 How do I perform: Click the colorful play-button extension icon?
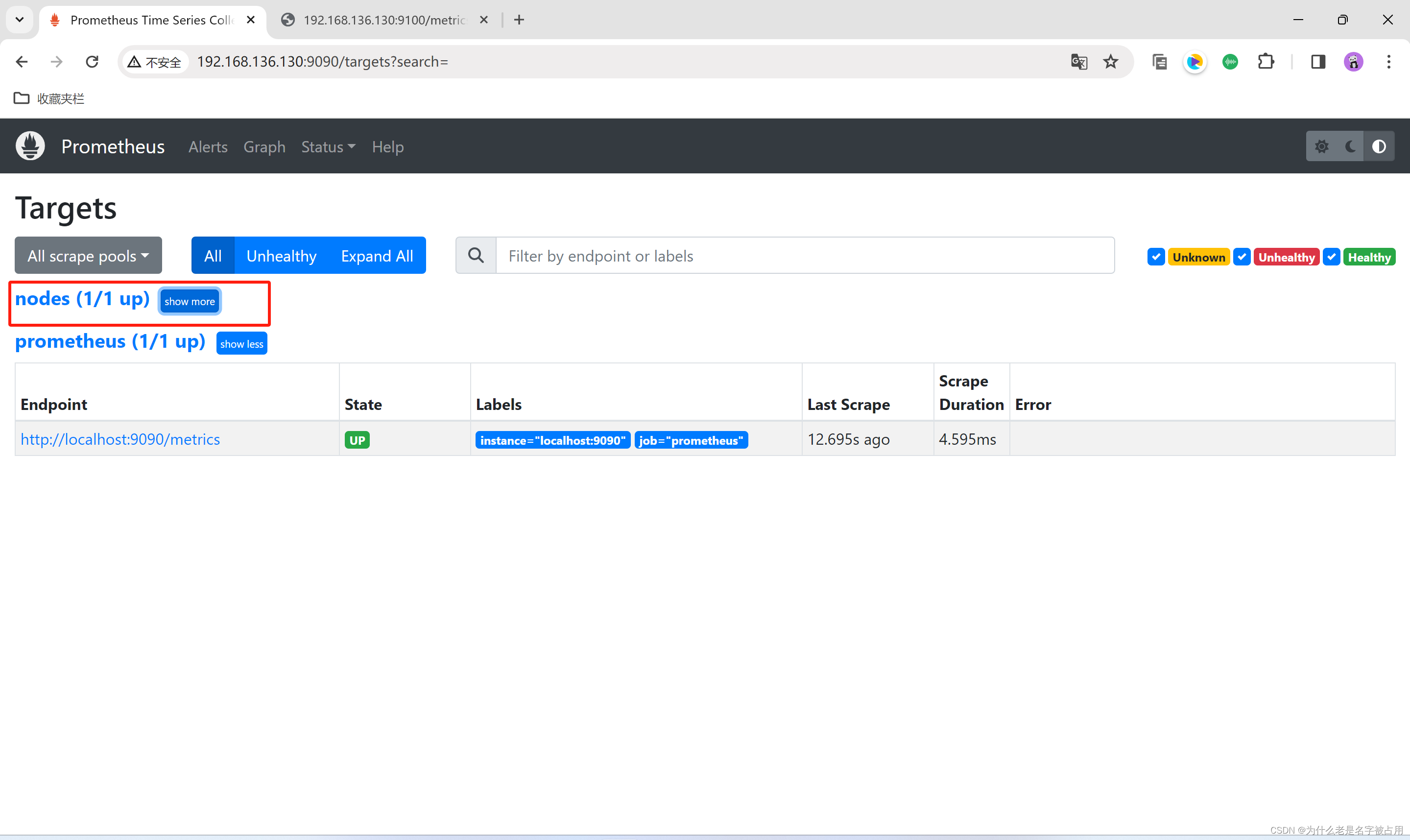[x=1195, y=62]
